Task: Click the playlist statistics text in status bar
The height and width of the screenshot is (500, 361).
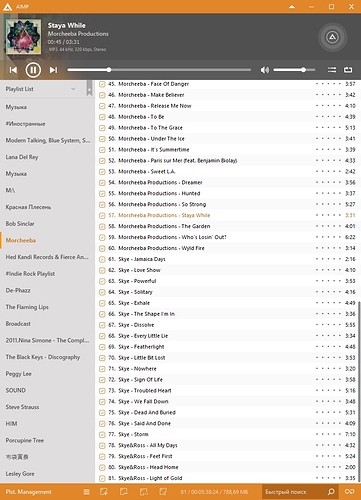Action: (213, 492)
